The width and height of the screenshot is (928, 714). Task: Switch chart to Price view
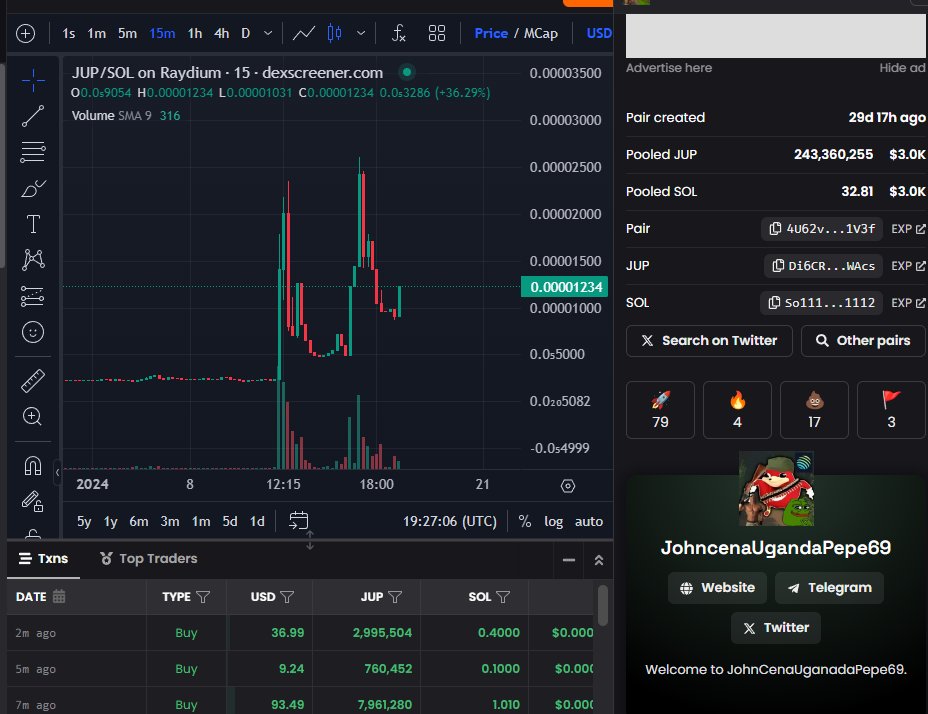click(x=491, y=33)
